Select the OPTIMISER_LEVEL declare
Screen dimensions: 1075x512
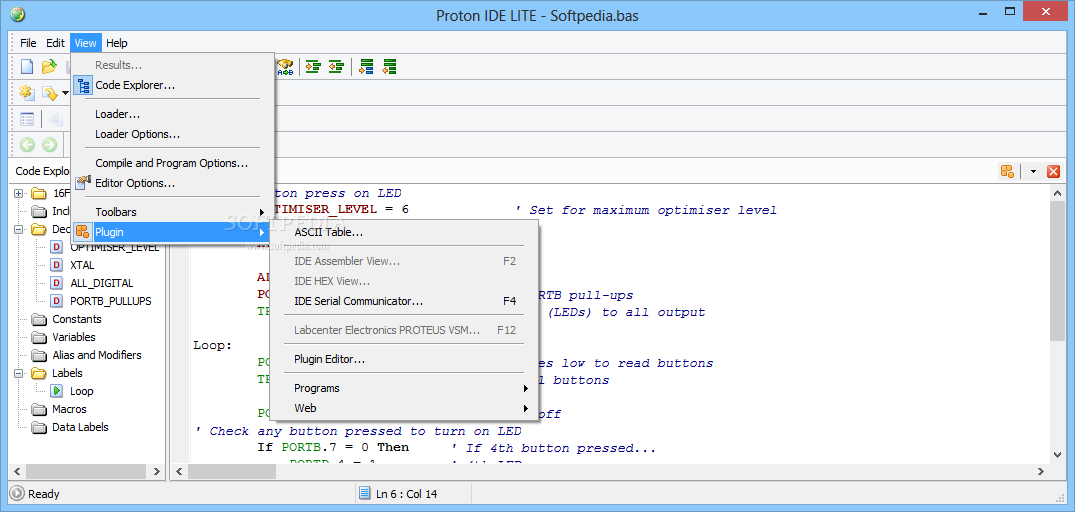point(114,247)
